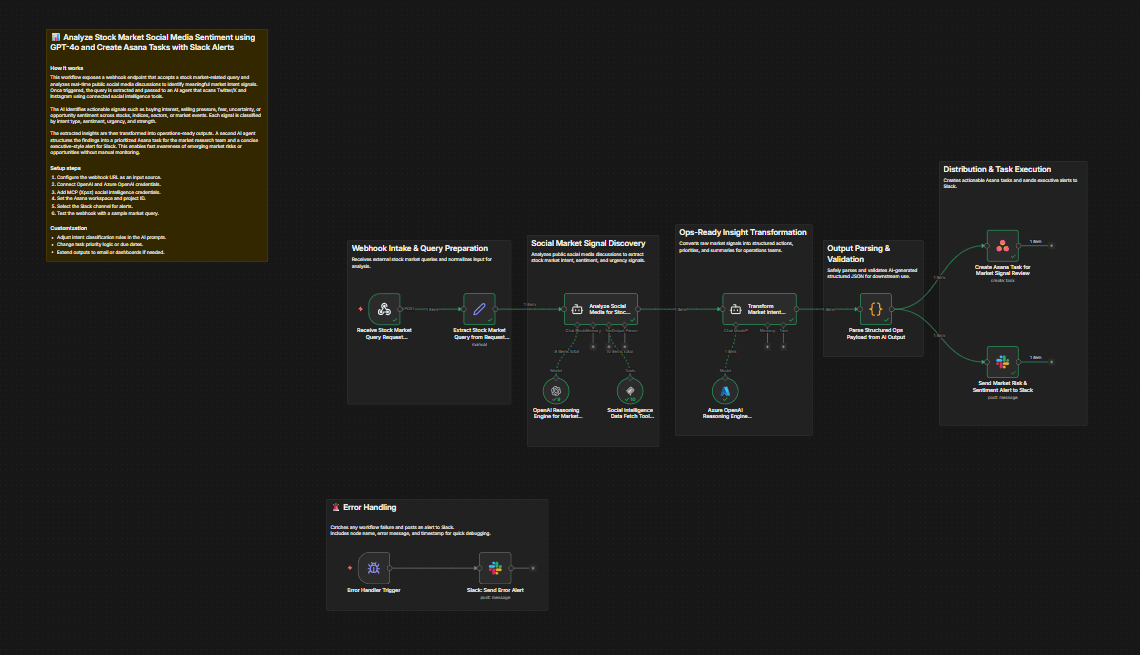1140x655 pixels.
Task: Click the Social Market Signal Discovery heading
Action: coord(589,243)
